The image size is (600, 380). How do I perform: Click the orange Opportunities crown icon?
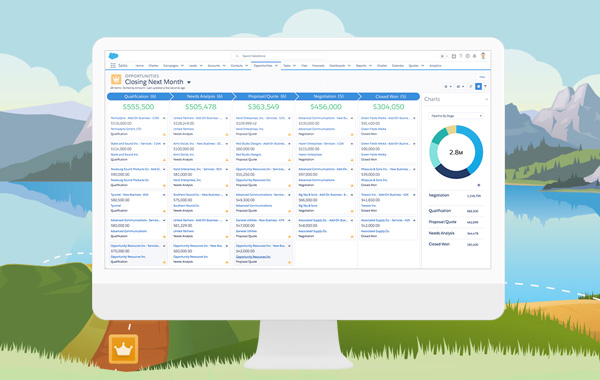[116, 80]
